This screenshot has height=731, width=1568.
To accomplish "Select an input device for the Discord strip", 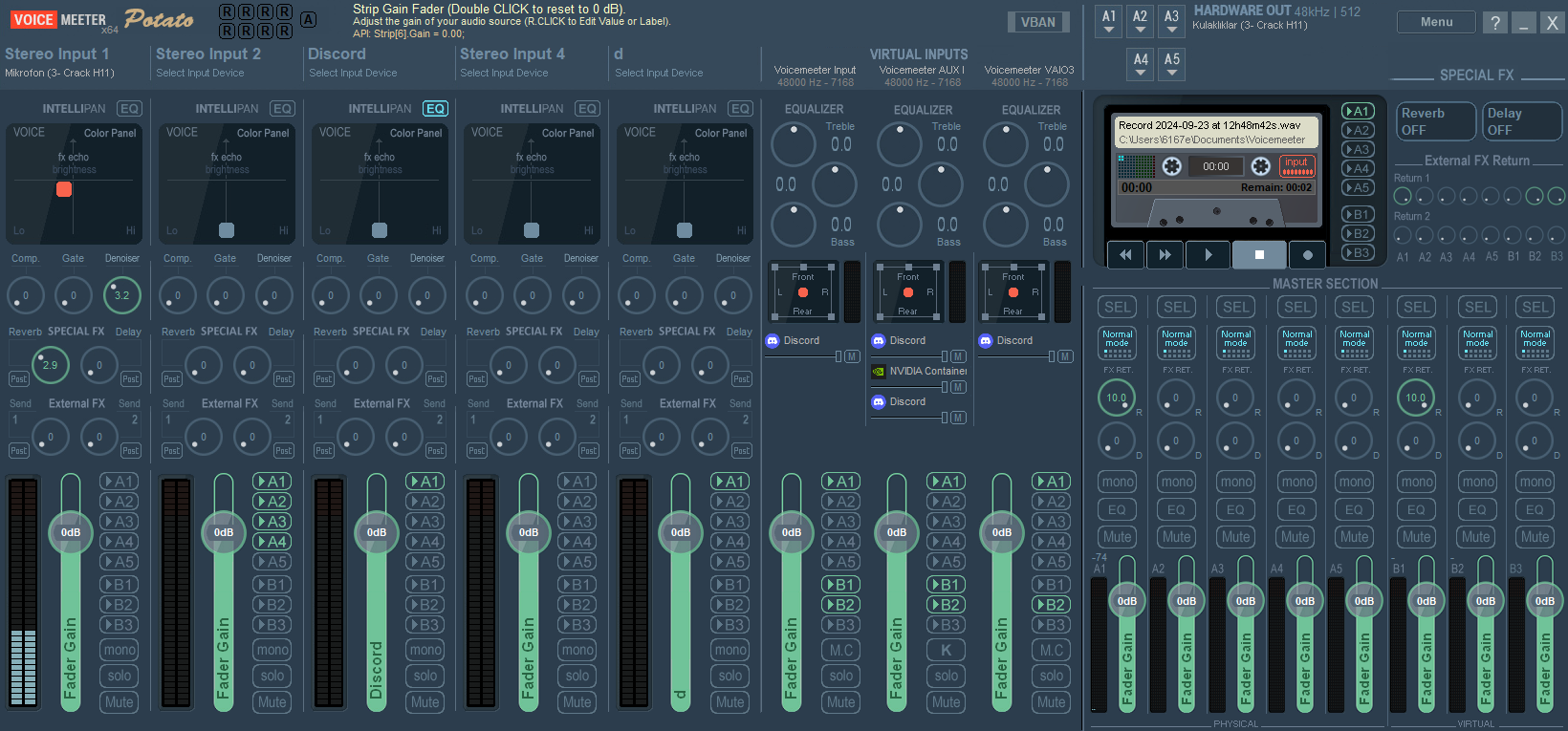I will click(353, 73).
